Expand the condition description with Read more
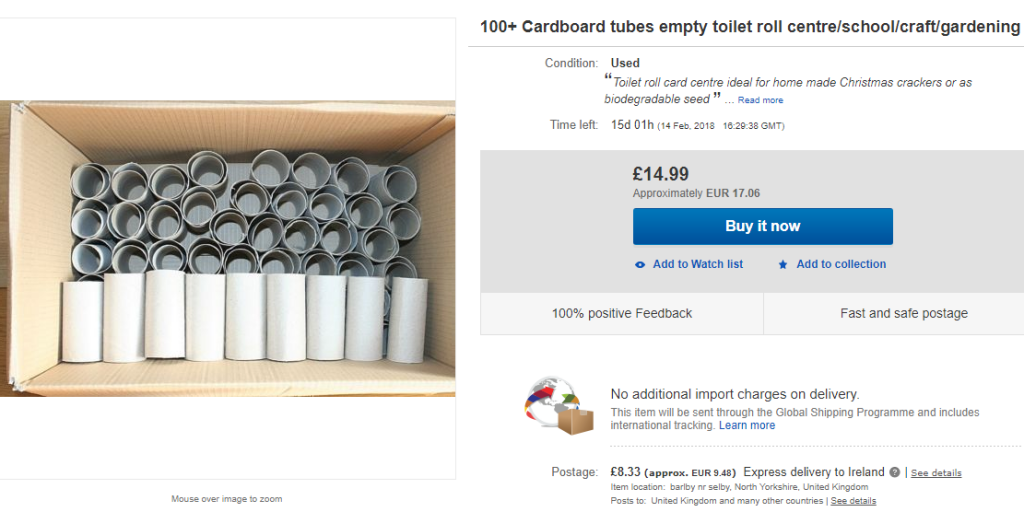Image resolution: width=1024 pixels, height=512 pixels. tap(760, 101)
